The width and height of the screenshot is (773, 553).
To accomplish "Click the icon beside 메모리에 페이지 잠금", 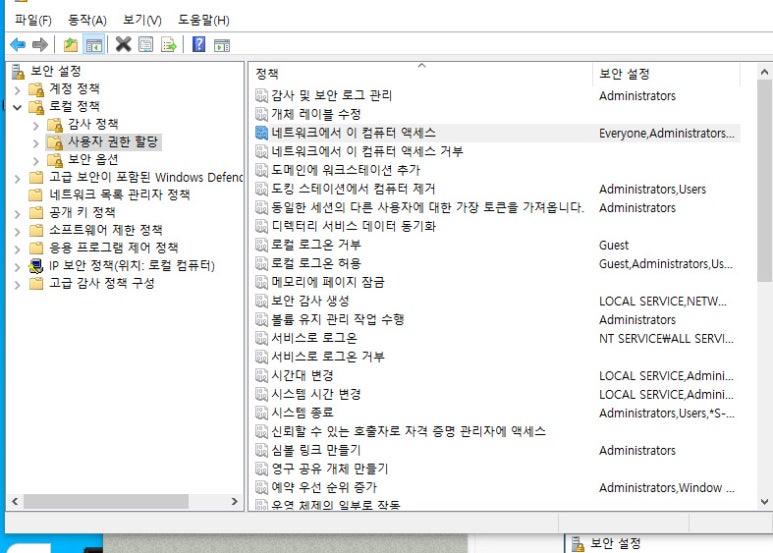I will point(261,282).
